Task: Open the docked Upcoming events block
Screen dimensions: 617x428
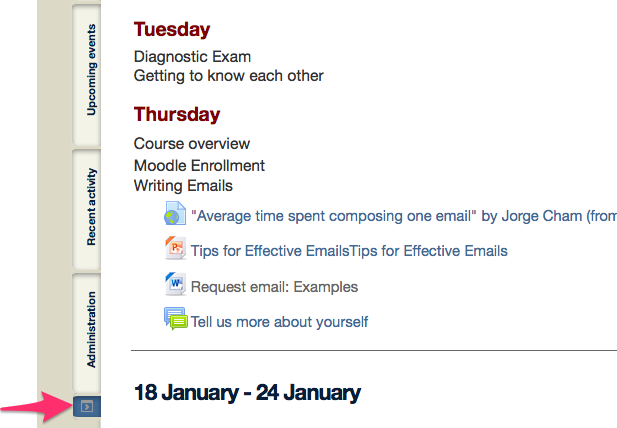Action: (x=87, y=75)
